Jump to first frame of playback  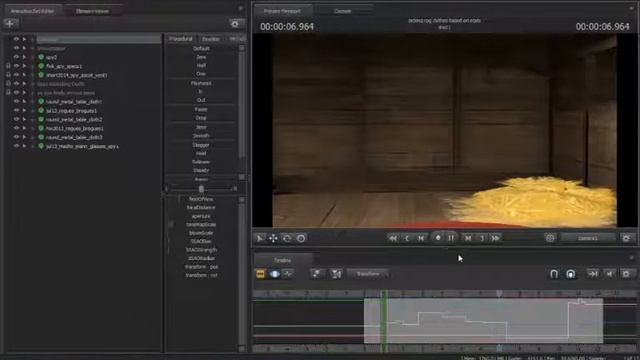click(393, 238)
